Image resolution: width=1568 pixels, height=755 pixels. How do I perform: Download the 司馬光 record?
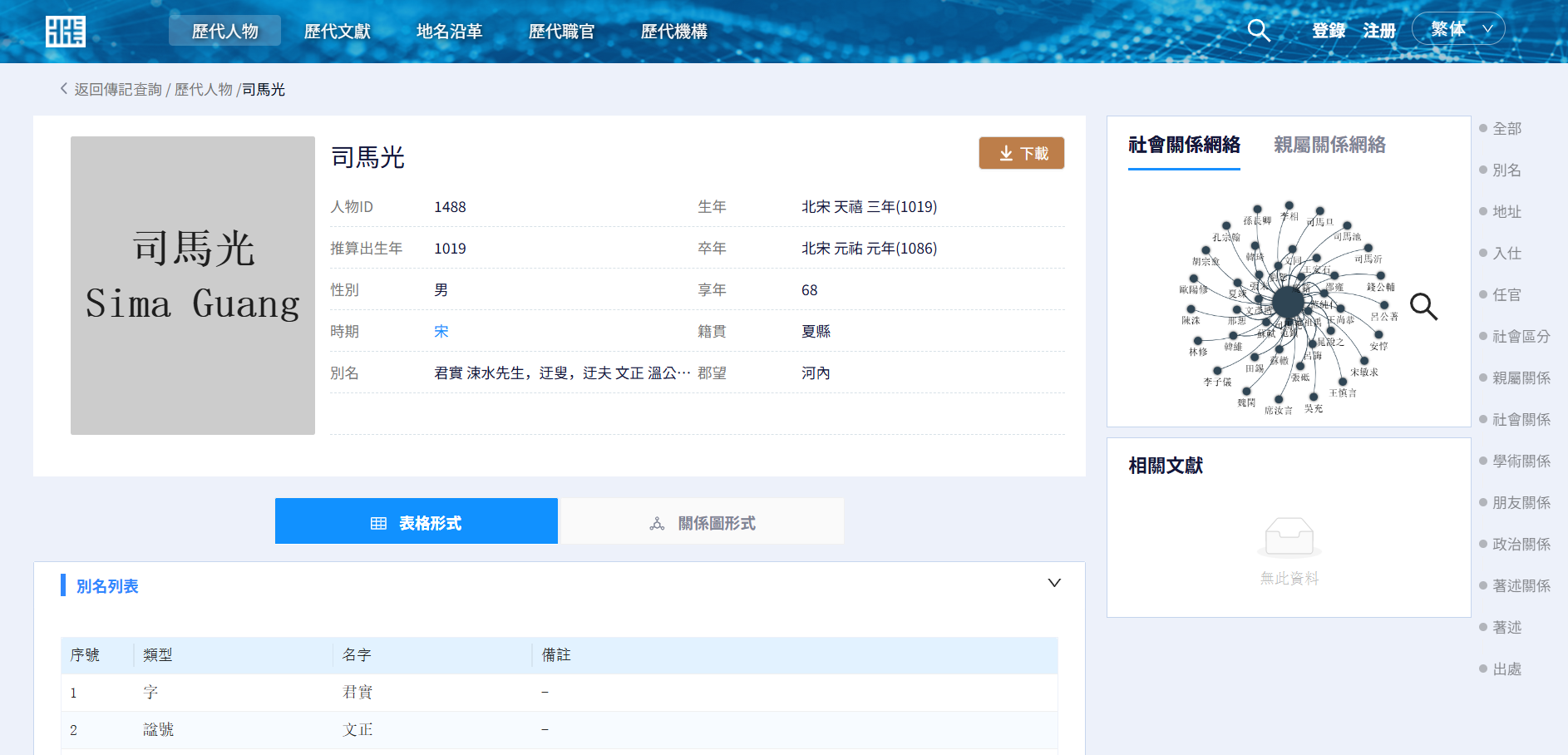click(x=1021, y=154)
